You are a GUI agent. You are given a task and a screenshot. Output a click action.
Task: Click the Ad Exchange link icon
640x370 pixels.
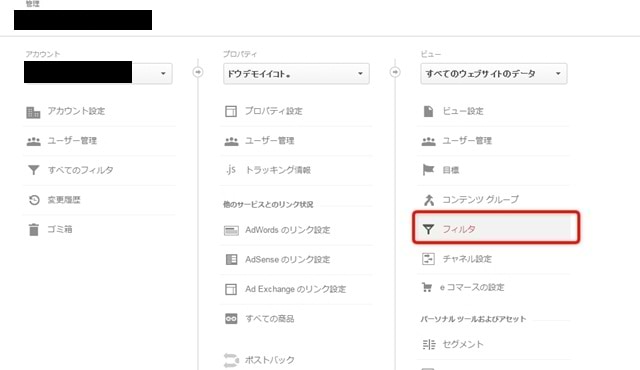pos(231,289)
